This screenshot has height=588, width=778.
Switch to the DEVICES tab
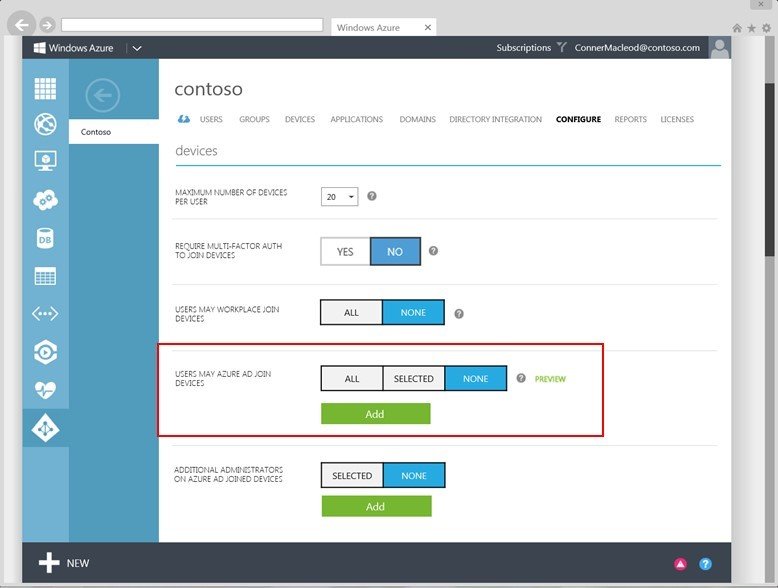(x=300, y=119)
